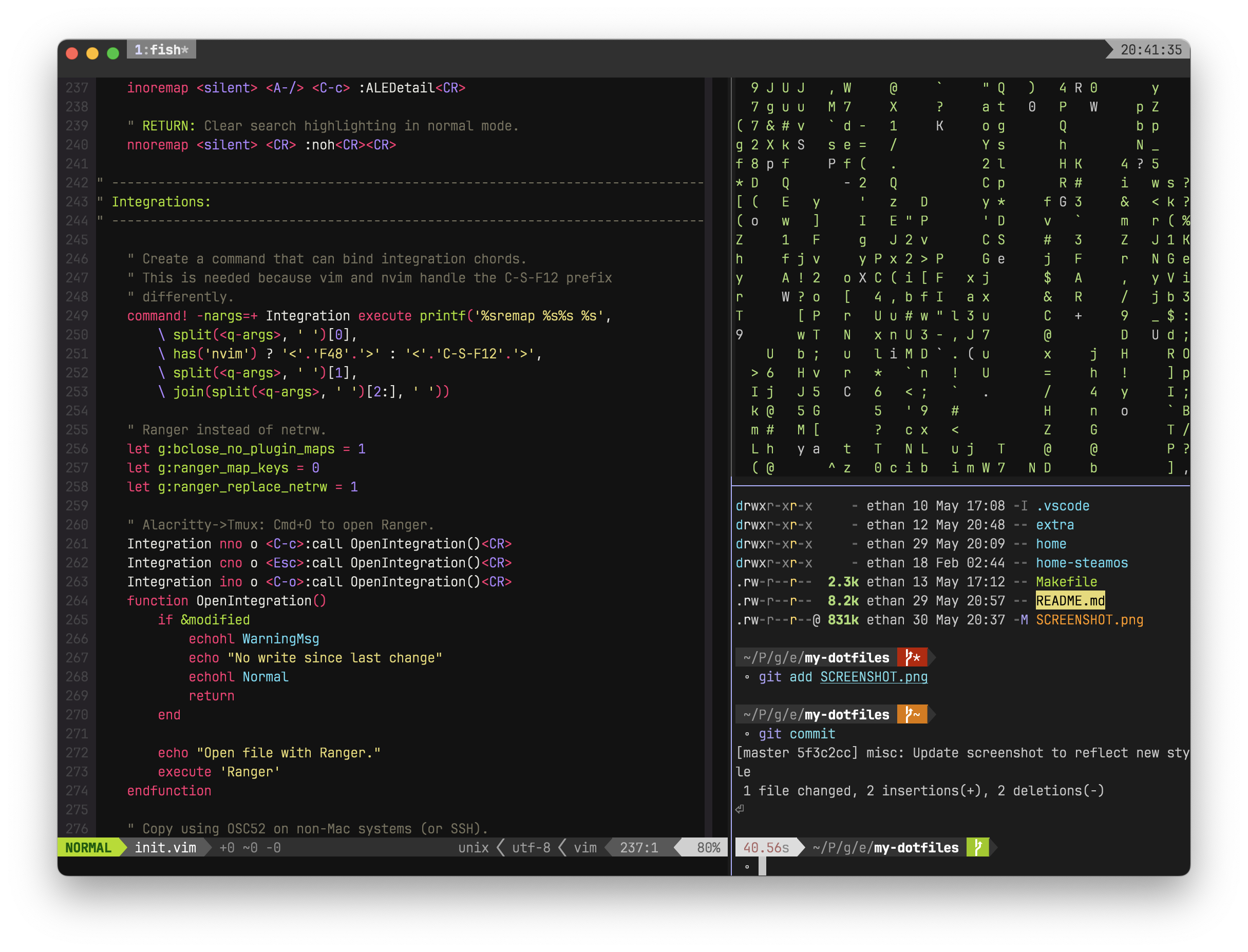The width and height of the screenshot is (1248, 952).
Task: Click the 237:1 cursor position segment
Action: pos(639,848)
